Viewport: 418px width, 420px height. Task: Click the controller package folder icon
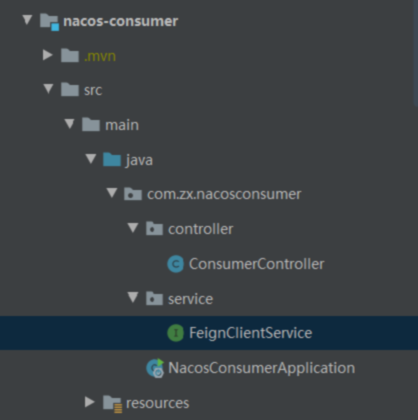click(x=154, y=229)
